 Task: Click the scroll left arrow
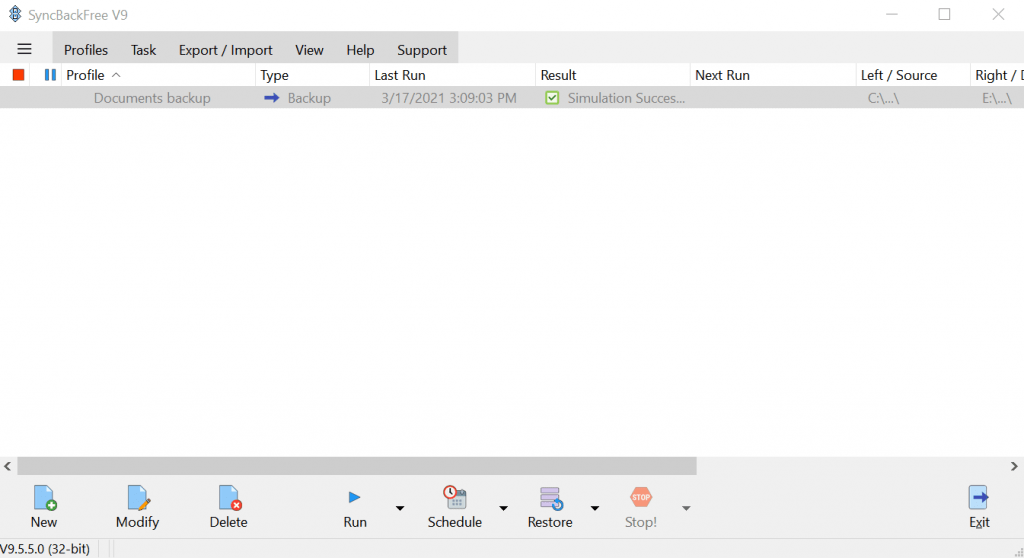(7, 466)
